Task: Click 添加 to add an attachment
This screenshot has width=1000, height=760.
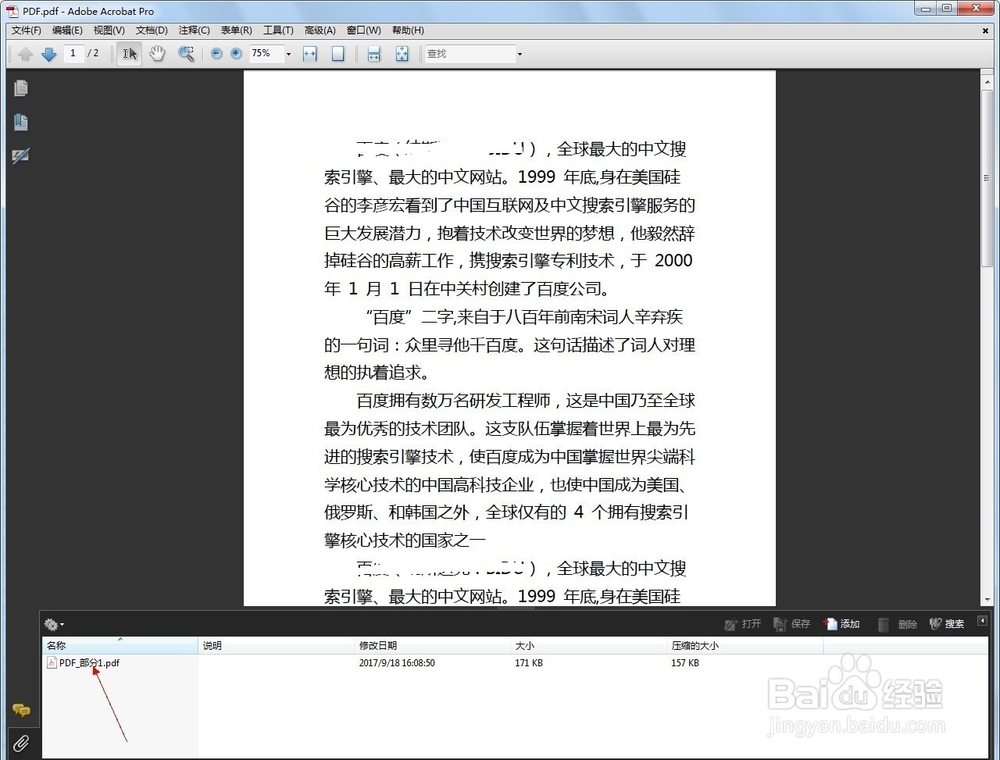Action: pos(842,624)
